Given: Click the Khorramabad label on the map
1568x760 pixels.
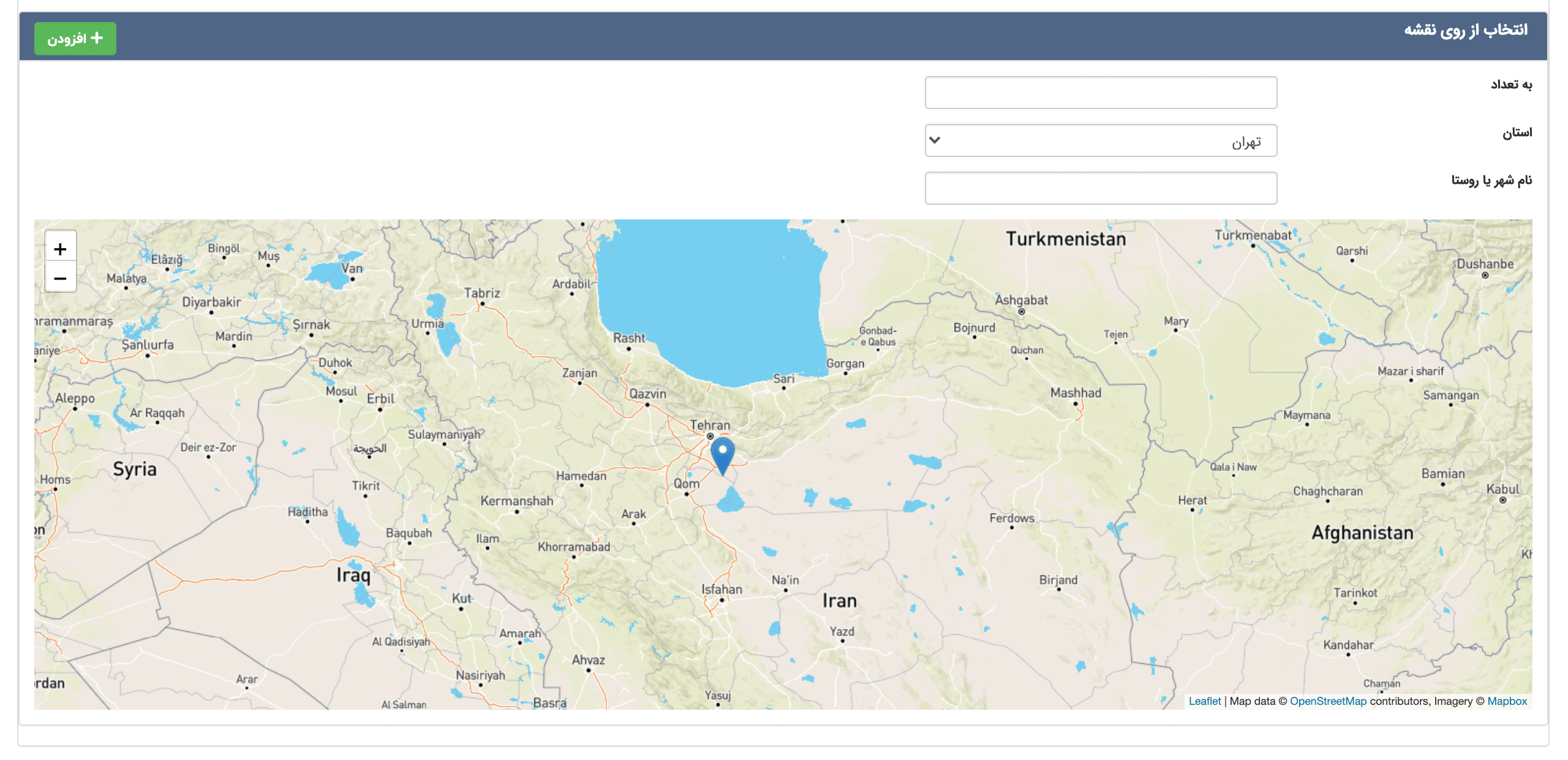Looking at the screenshot, I should (574, 547).
